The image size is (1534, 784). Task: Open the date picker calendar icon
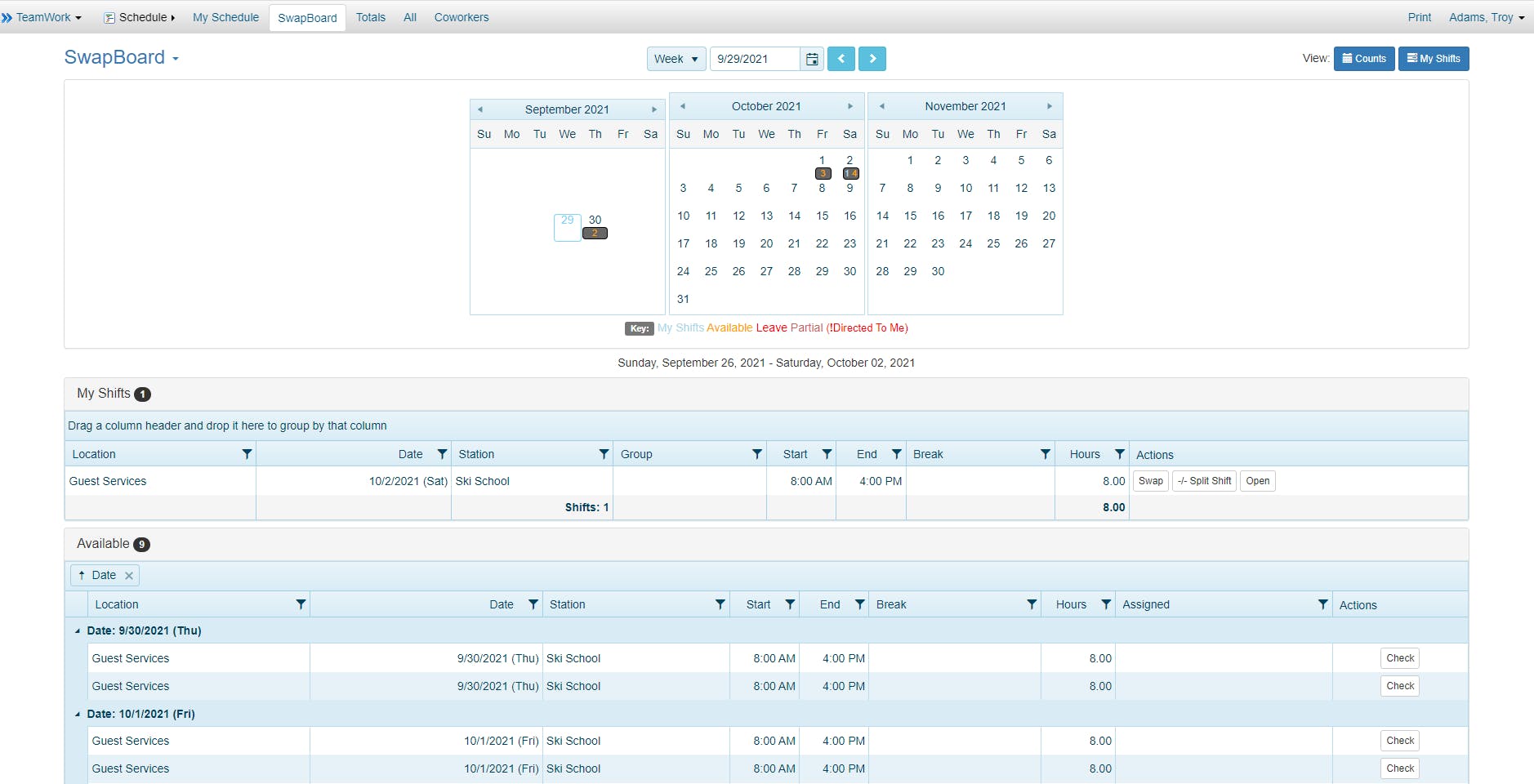(x=811, y=58)
